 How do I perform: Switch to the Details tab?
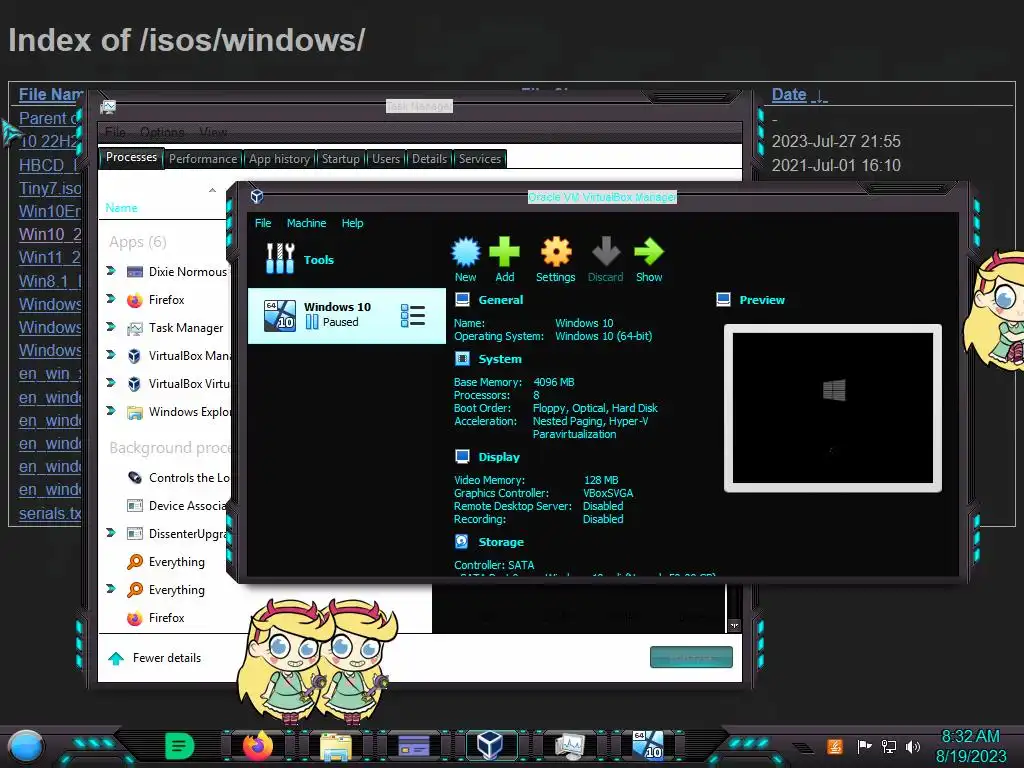coord(429,159)
